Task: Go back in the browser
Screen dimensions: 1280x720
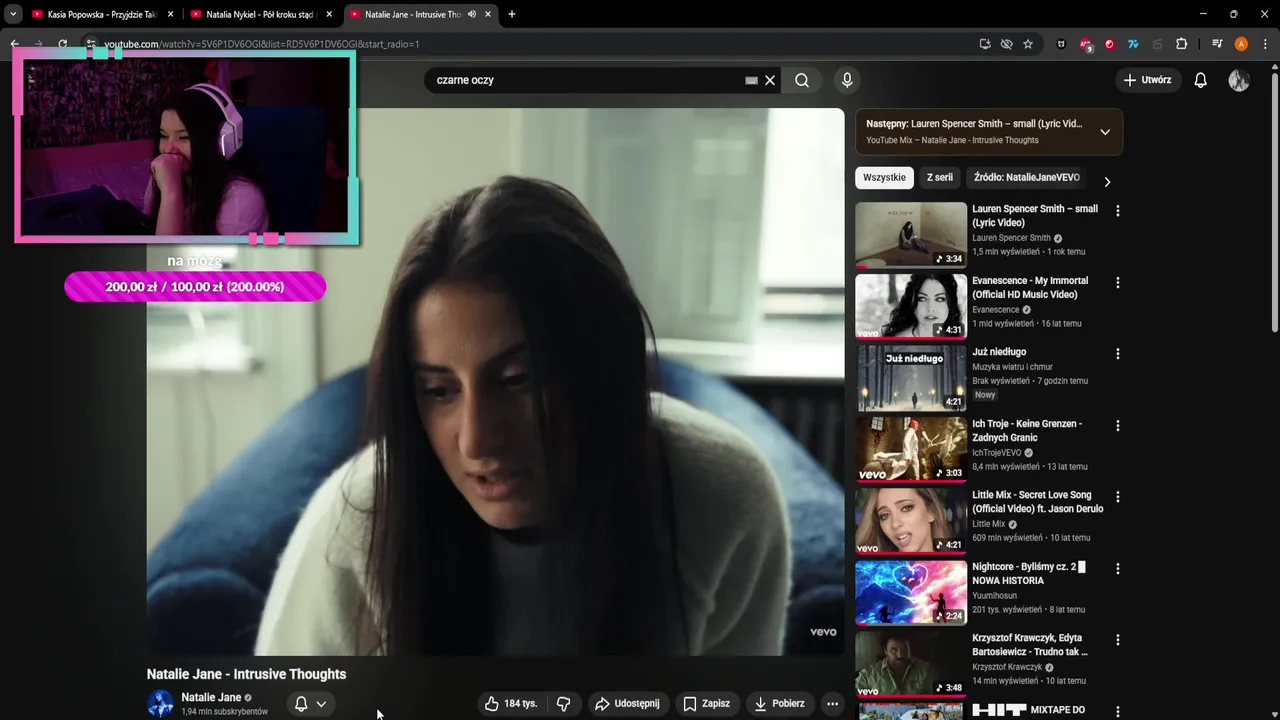Action: [x=14, y=44]
